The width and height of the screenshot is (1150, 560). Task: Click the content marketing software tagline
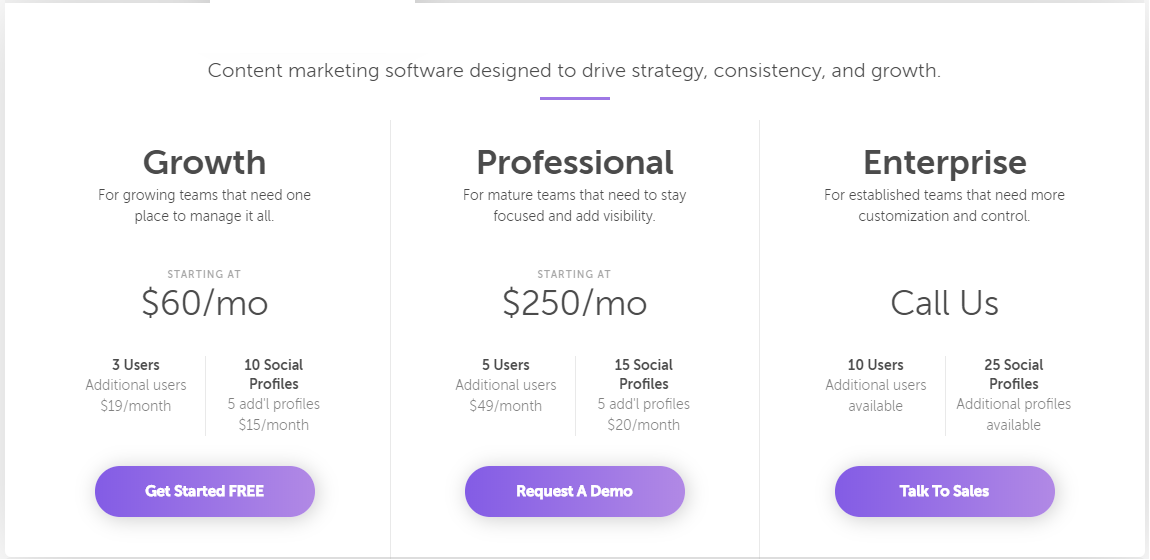pos(574,71)
